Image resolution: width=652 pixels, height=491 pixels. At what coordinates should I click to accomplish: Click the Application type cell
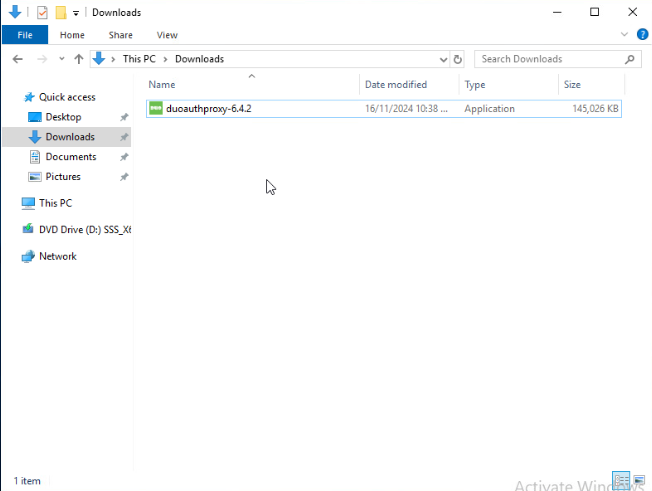click(x=489, y=109)
